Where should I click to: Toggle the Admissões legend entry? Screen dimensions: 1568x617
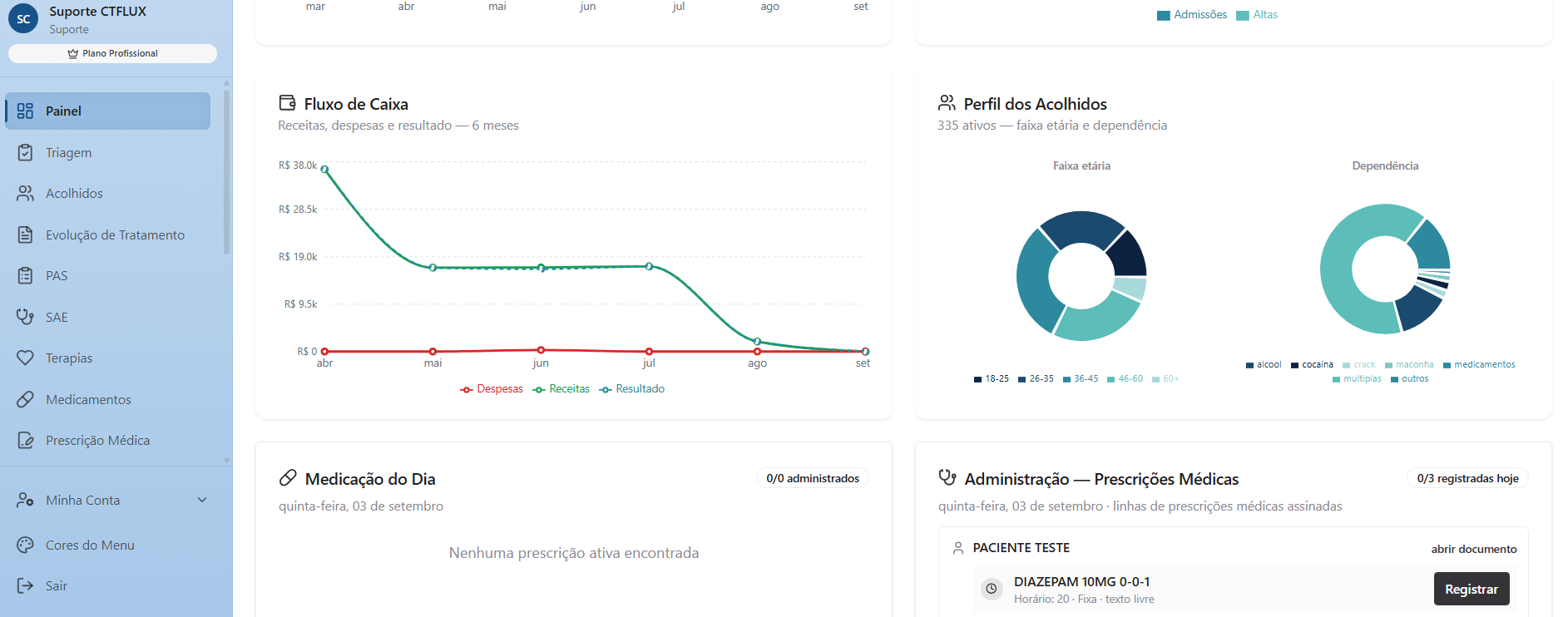pos(1192,15)
